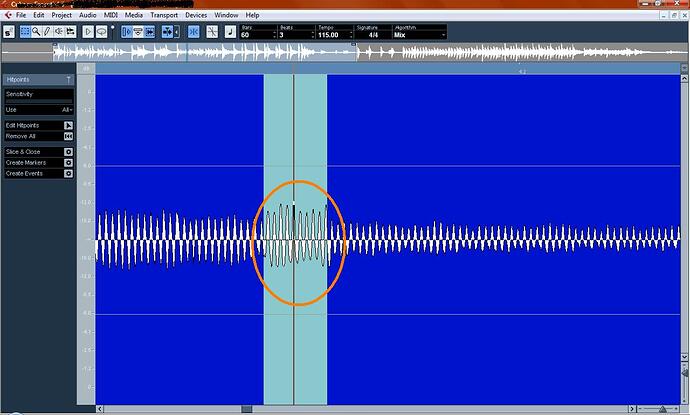The image size is (690, 415).
Task: Open the Audio menu
Action: [x=88, y=15]
